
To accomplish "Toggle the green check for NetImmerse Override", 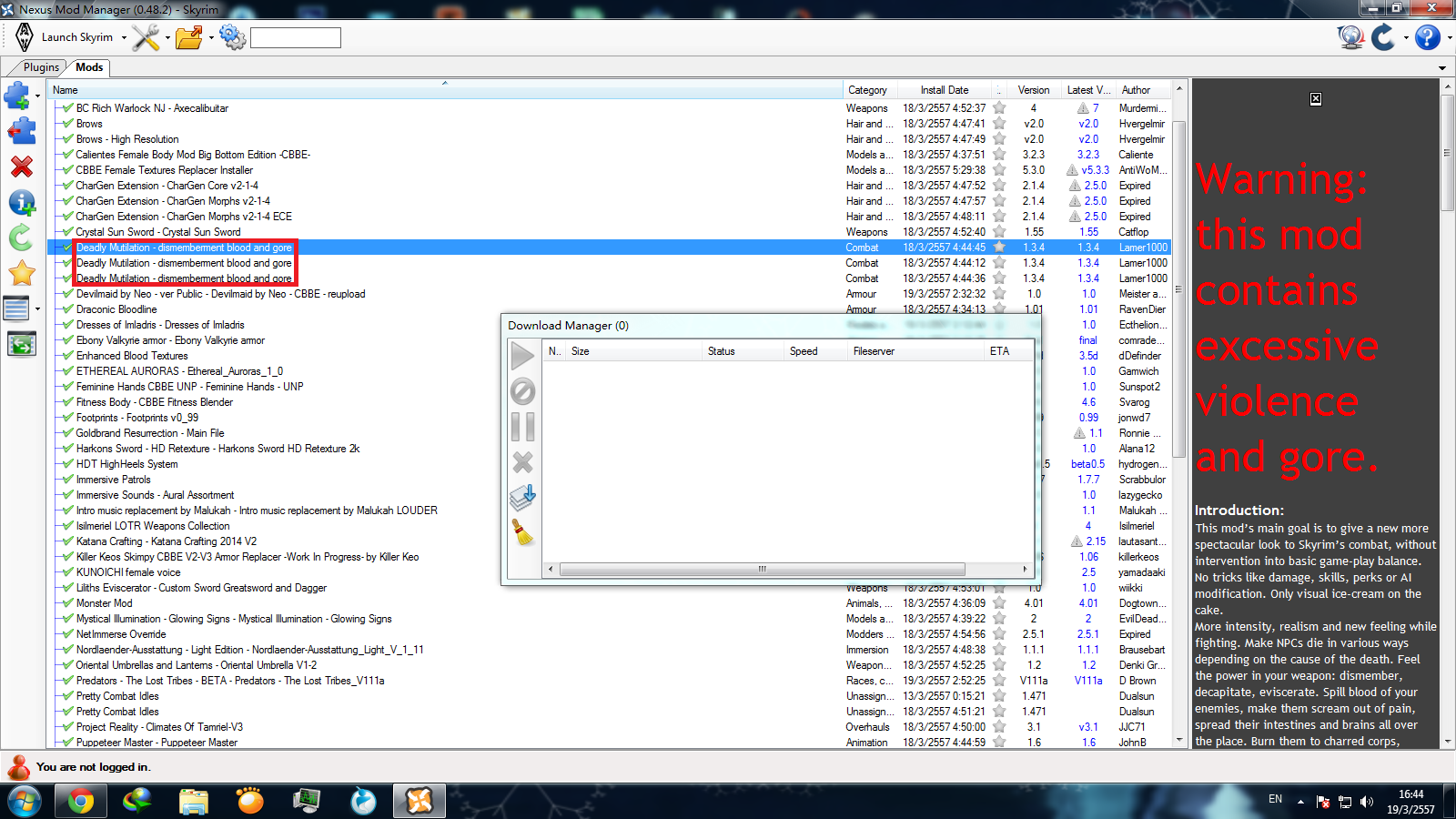I will coord(66,634).
